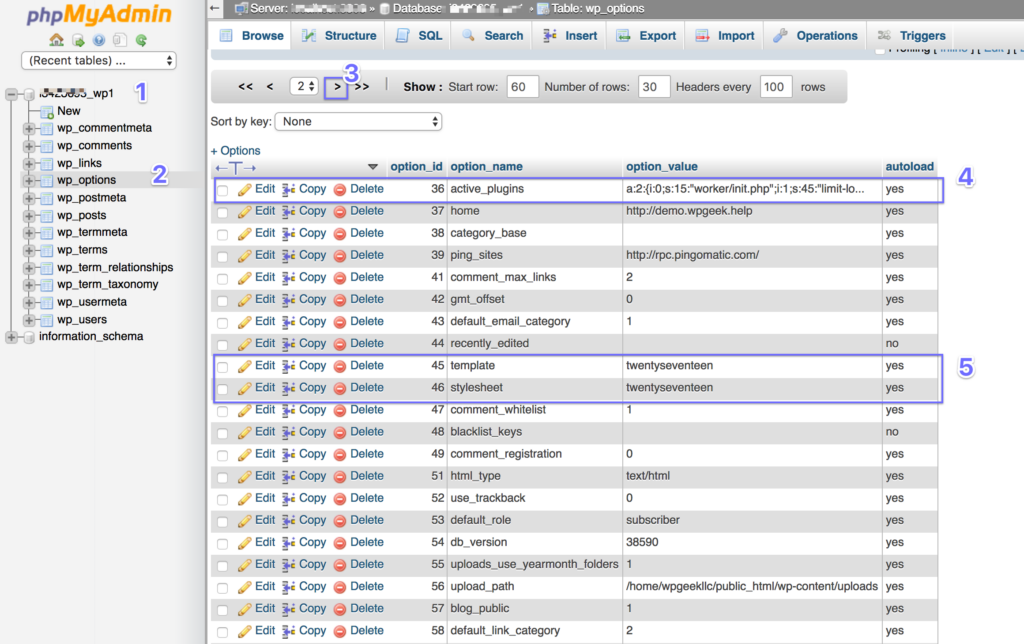Click the reload navigation panel icon
1024x644 pixels.
[x=141, y=40]
